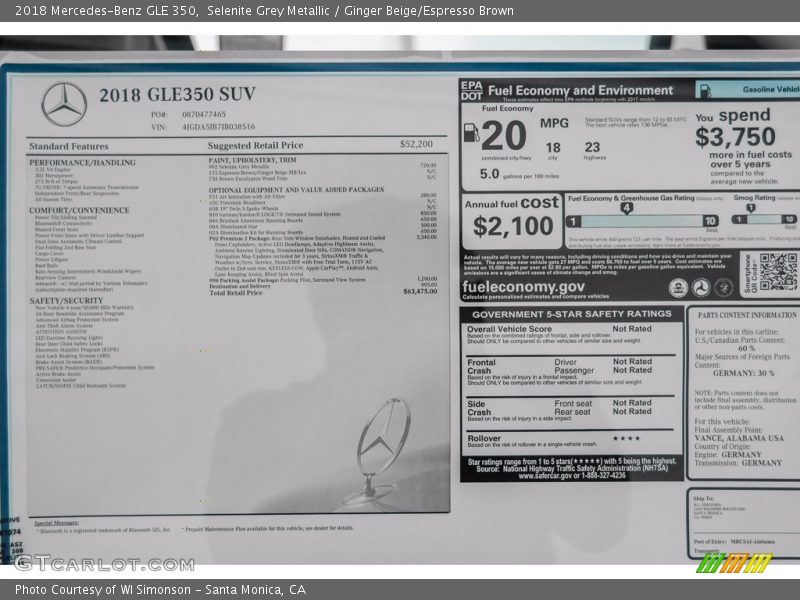Click the middle agency seal beside fueleconomy.gov
Image resolution: width=800 pixels, height=600 pixels.
click(701, 288)
